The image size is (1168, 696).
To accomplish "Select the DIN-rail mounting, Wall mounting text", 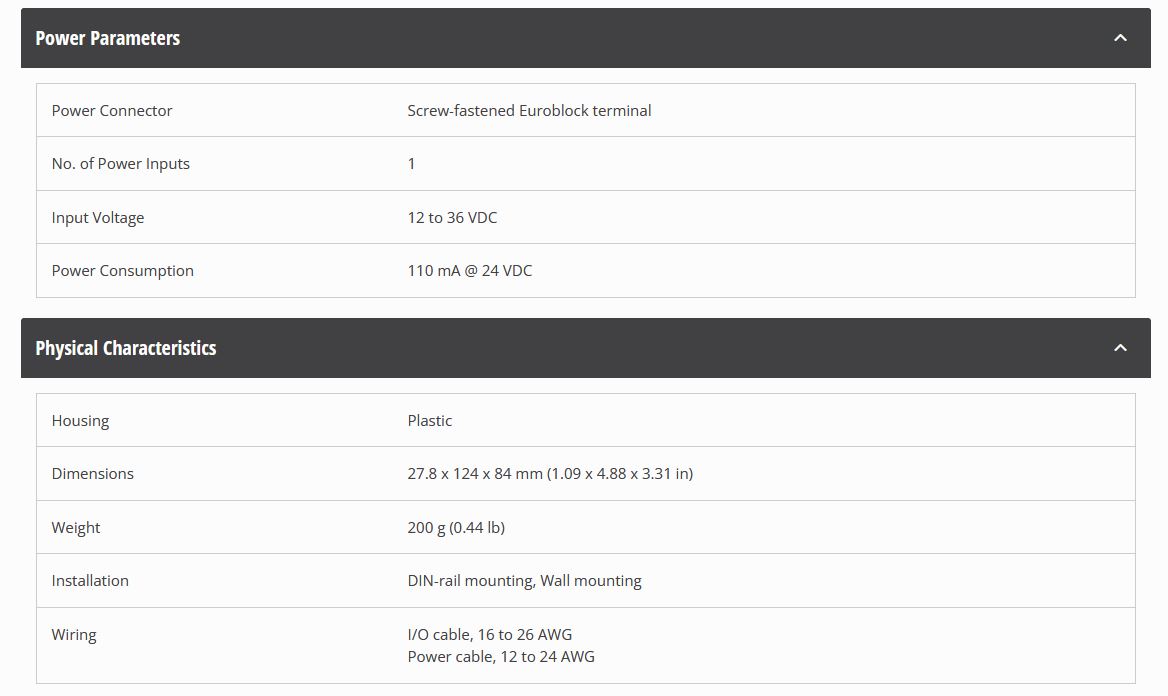I will point(524,581).
